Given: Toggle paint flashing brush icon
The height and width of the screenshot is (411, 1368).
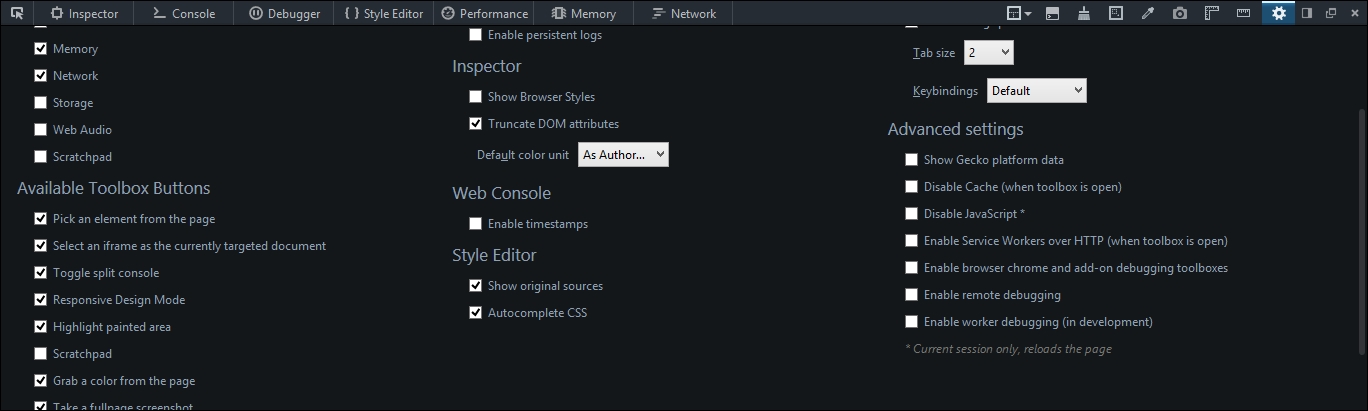Looking at the screenshot, I should 1085,13.
